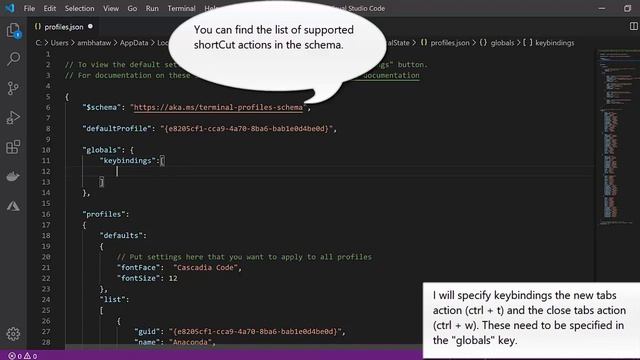
Task: Open the Explorer view in activity bar
Action: click(x=13, y=31)
